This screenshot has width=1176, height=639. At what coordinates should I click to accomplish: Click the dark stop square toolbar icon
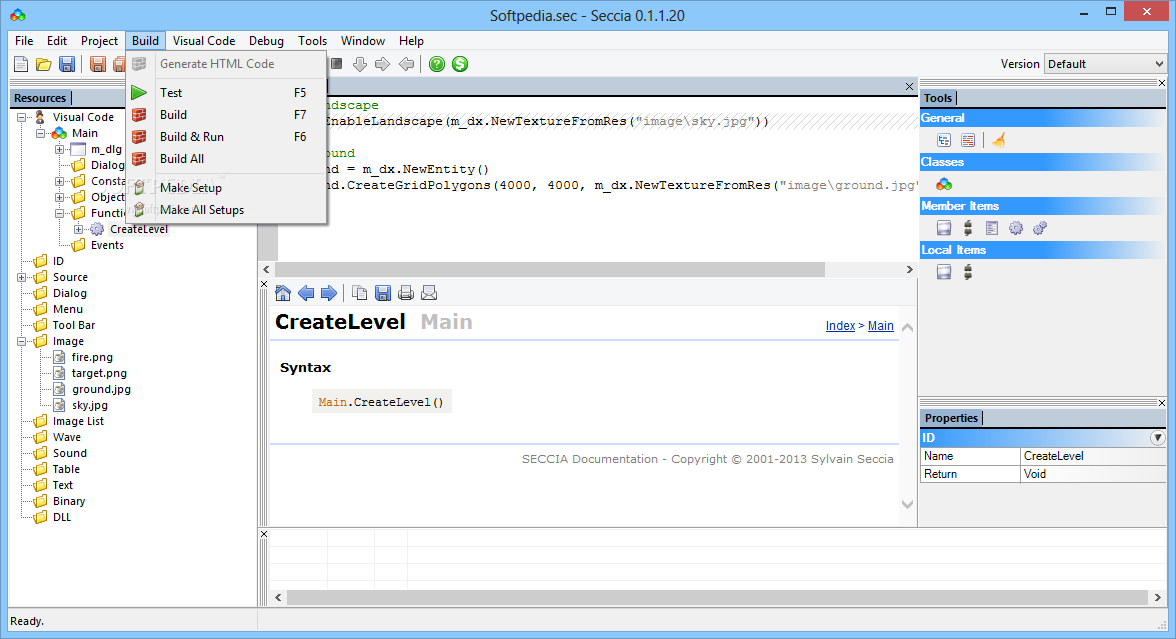337,64
